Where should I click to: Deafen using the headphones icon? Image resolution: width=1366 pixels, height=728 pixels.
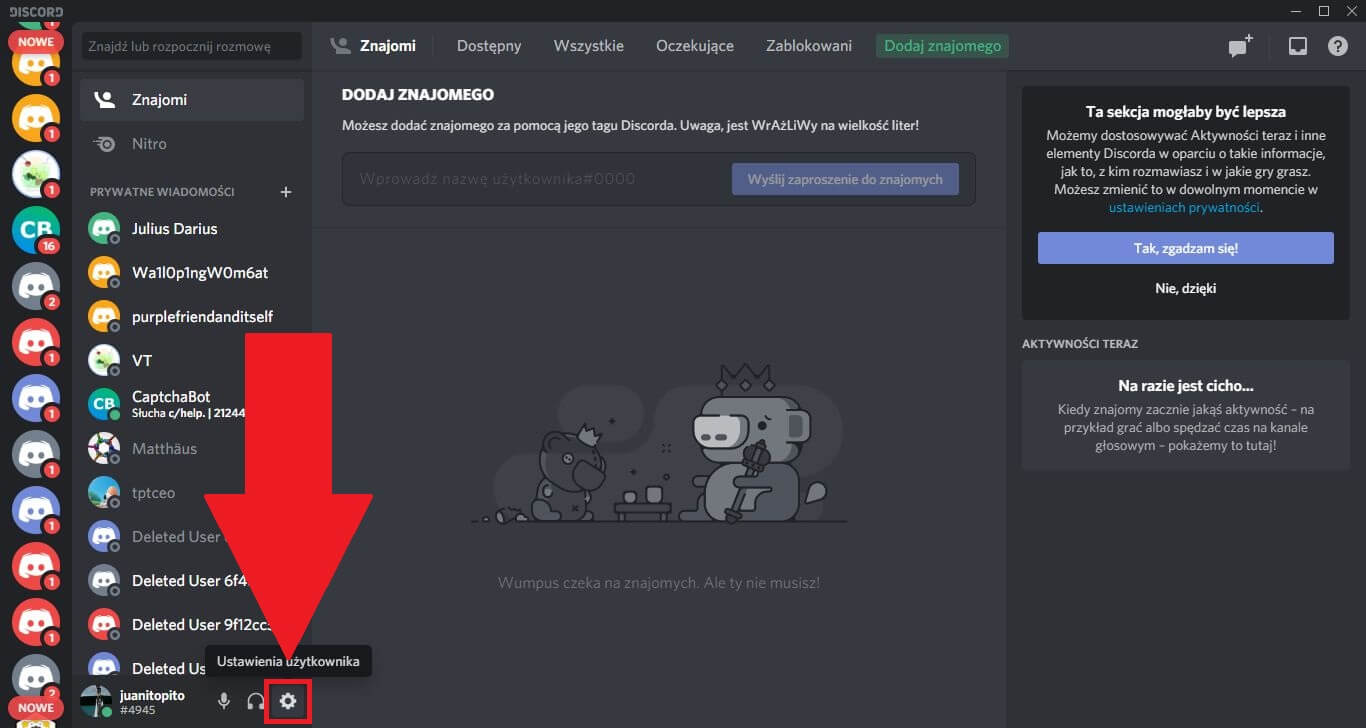(x=256, y=701)
